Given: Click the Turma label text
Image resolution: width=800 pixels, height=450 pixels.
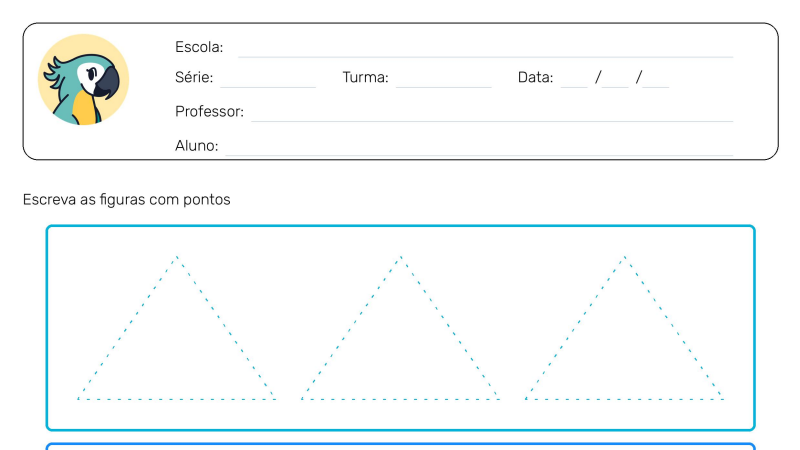Looking at the screenshot, I should [365, 77].
